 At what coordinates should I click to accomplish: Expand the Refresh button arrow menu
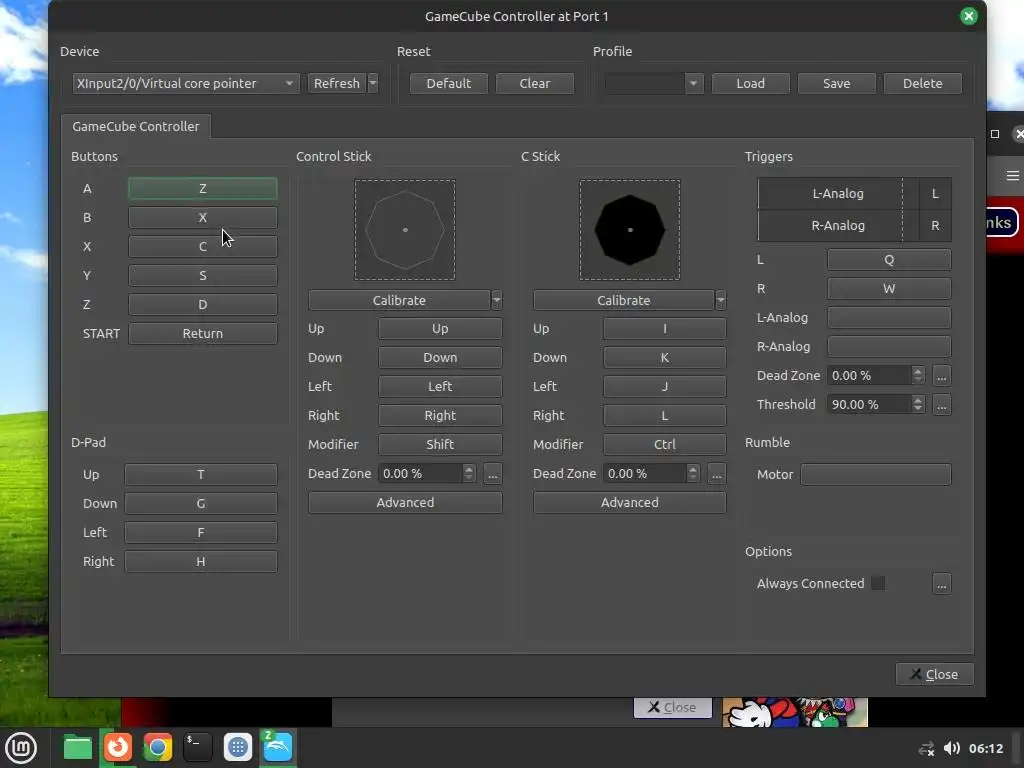pyautogui.click(x=373, y=83)
